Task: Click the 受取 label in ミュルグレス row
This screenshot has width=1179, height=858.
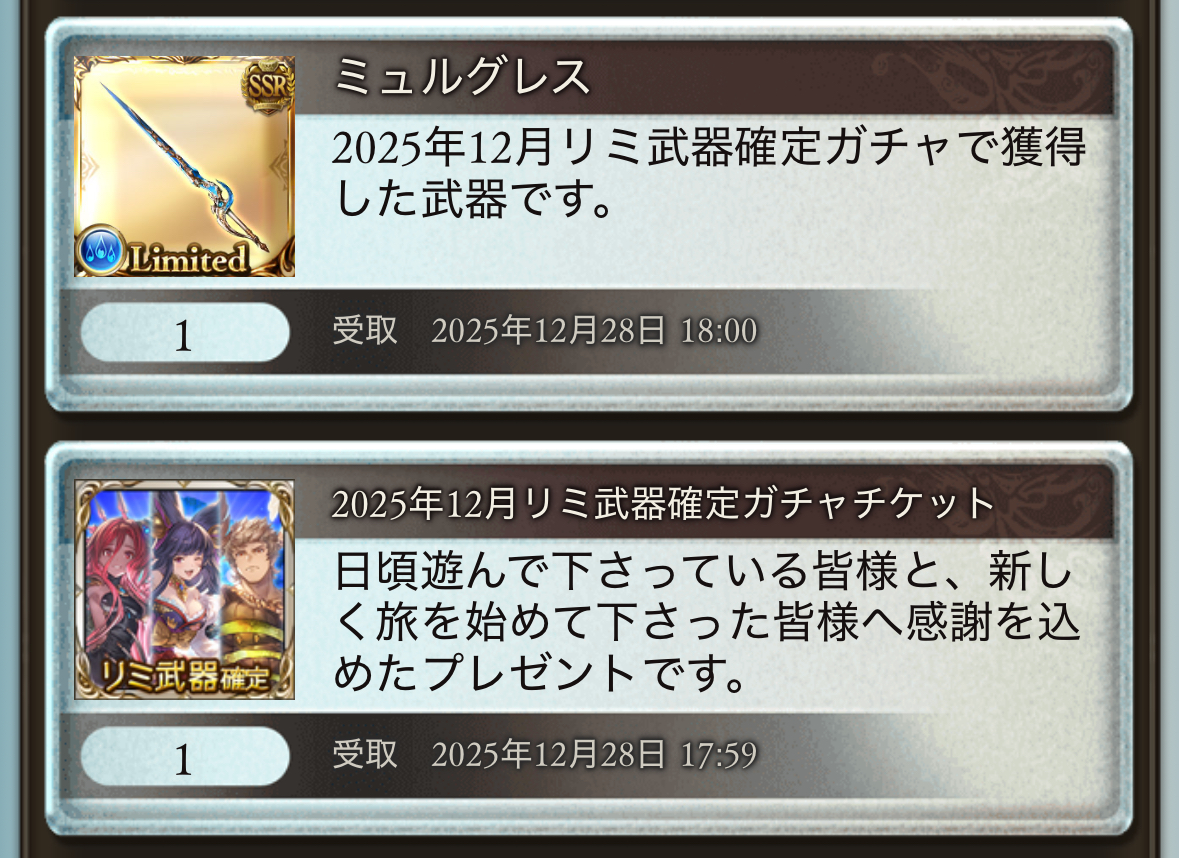Action: click(x=365, y=331)
